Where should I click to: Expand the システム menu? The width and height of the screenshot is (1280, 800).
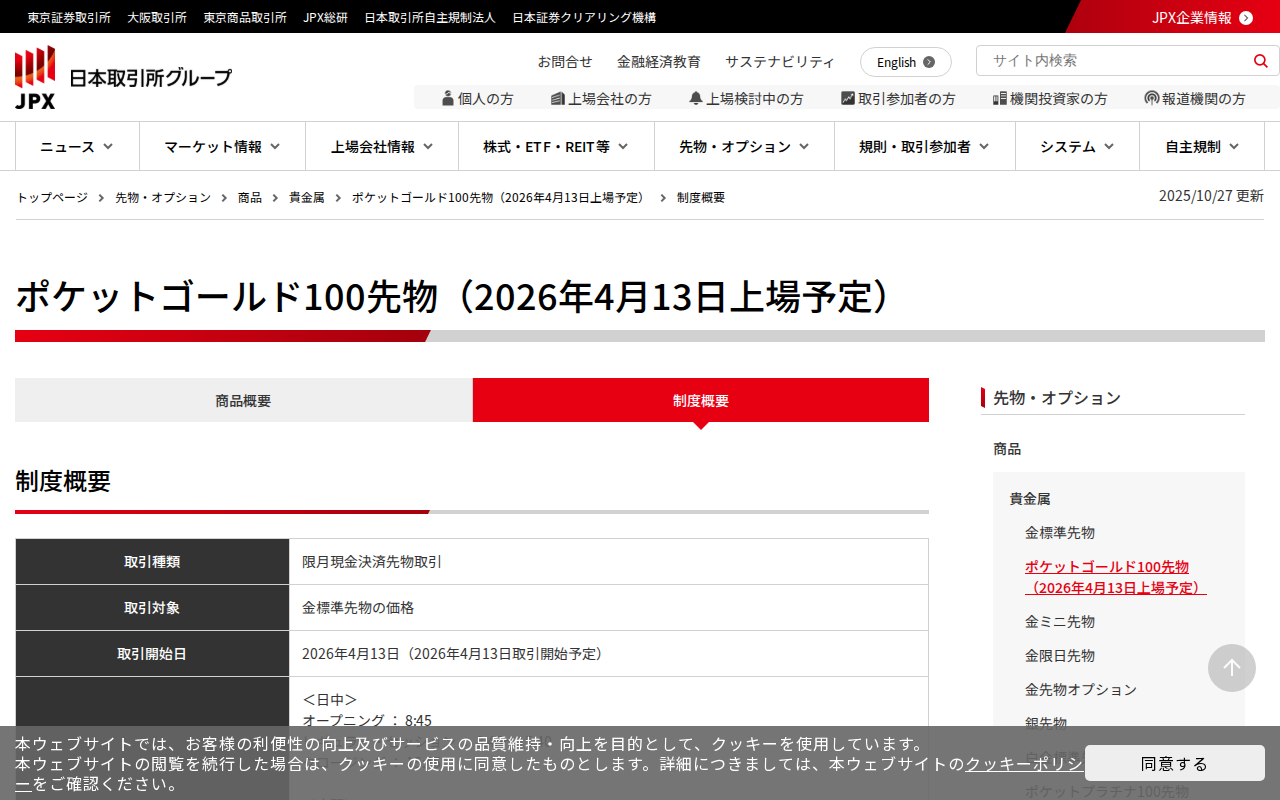(x=1077, y=146)
